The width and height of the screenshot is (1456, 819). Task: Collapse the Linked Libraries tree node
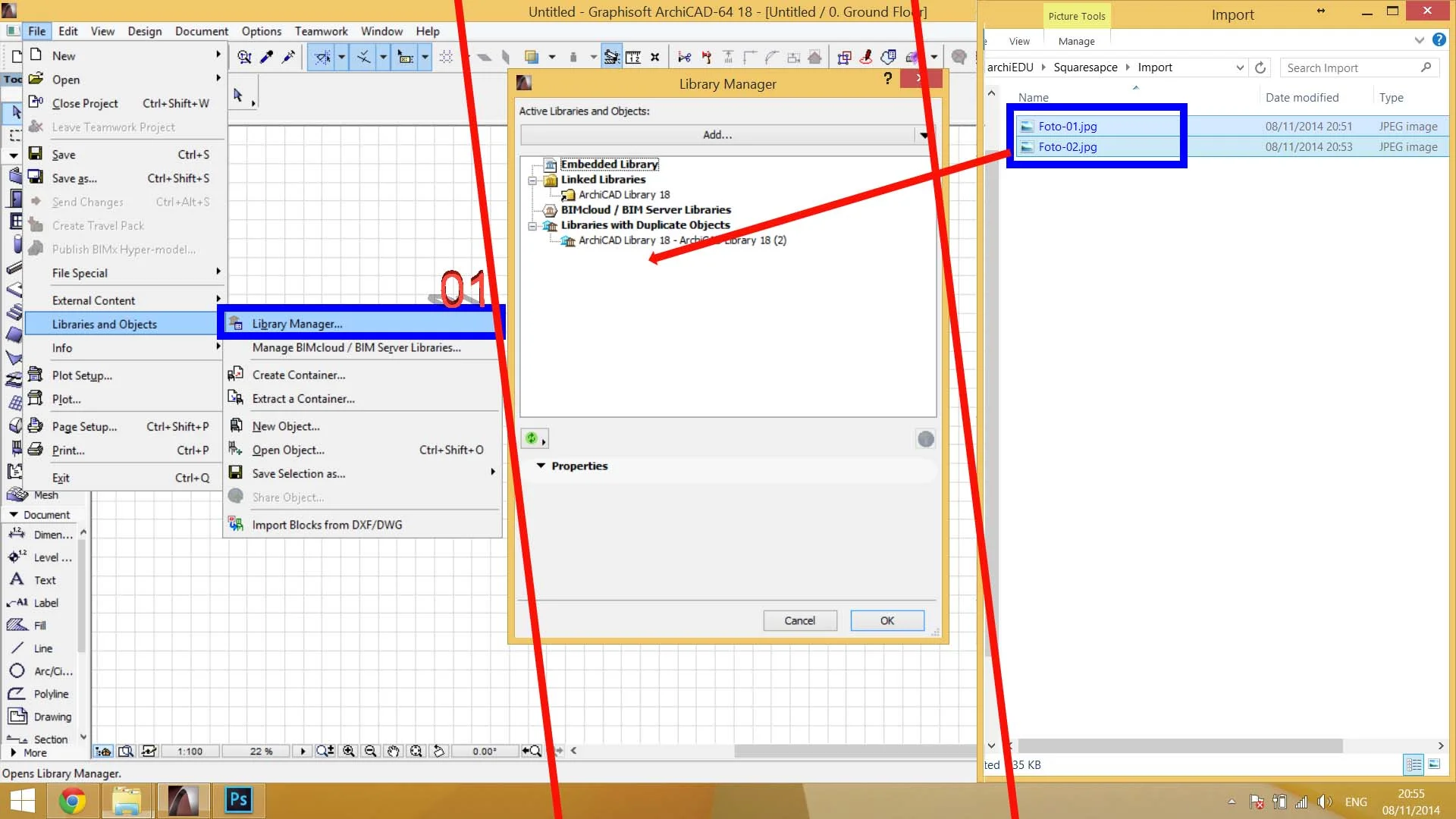tap(532, 180)
